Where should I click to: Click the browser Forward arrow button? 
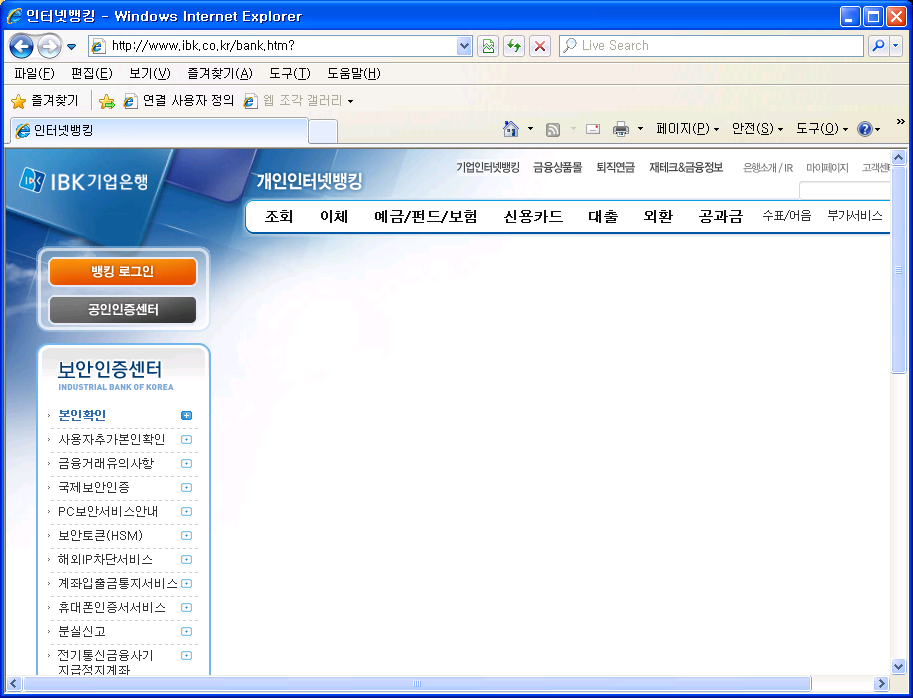pos(49,46)
